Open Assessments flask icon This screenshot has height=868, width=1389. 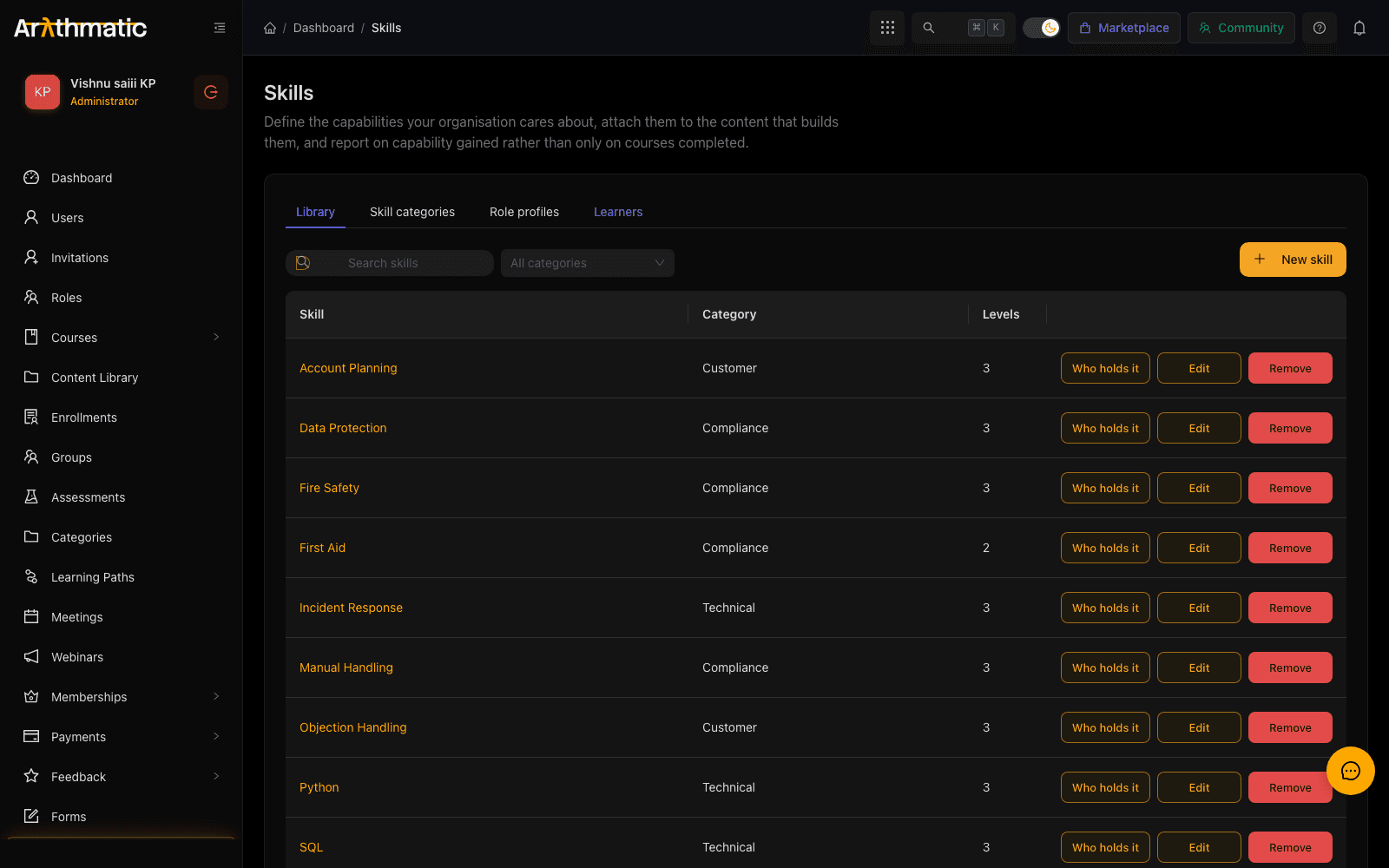[x=31, y=497]
